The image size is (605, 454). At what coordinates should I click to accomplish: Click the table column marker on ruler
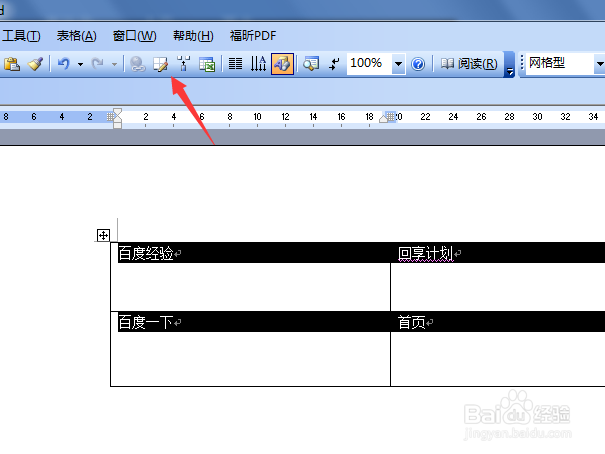[x=391, y=116]
